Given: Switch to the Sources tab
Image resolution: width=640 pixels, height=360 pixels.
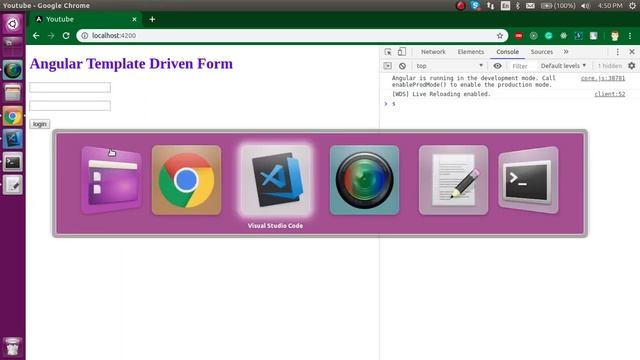Looking at the screenshot, I should (542, 52).
